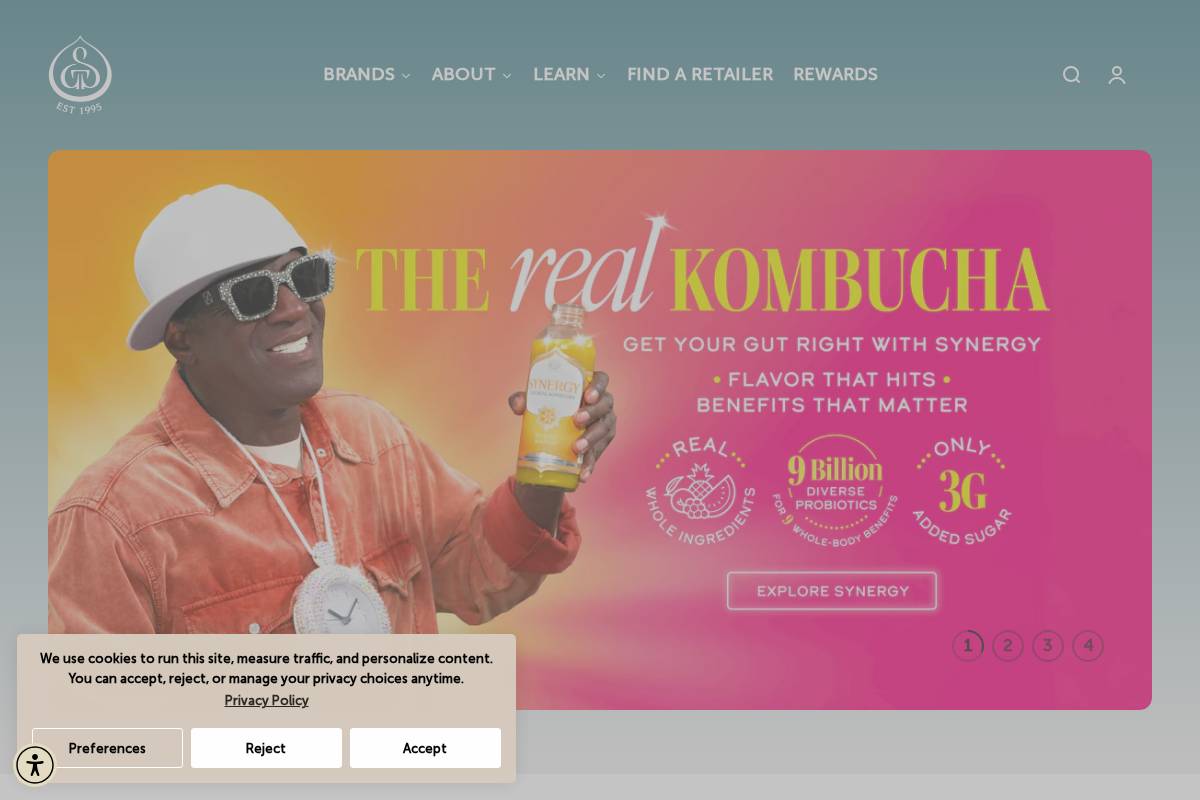Open the Privacy Policy link
The height and width of the screenshot is (800, 1200).
pos(266,700)
